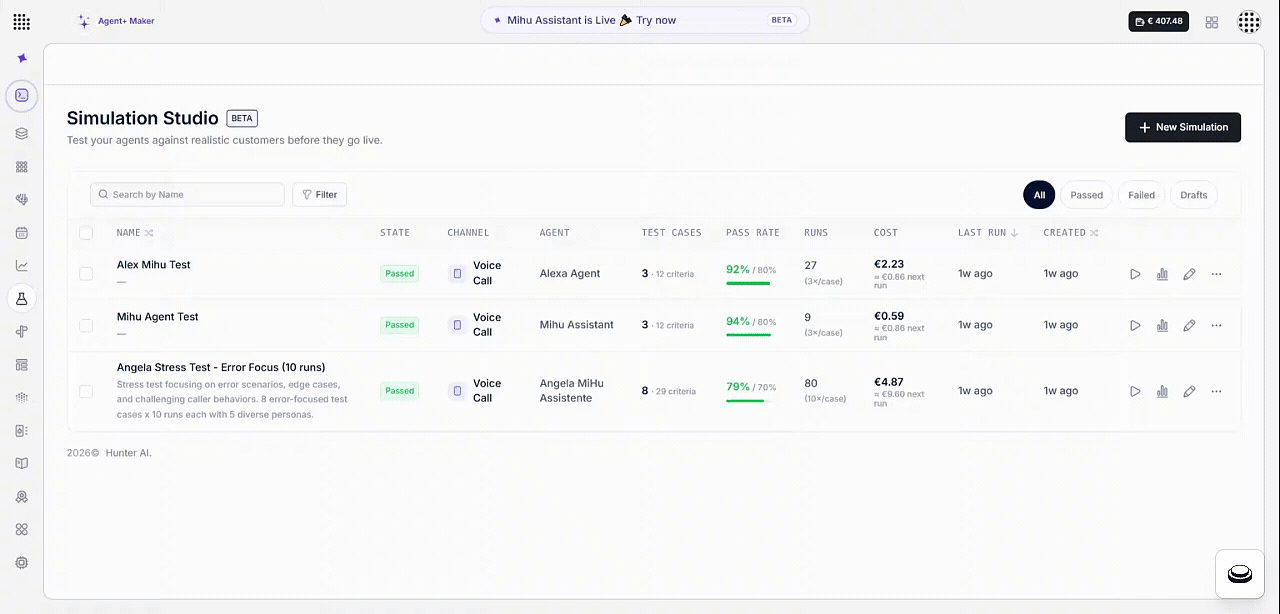
Task: Open the flask Simulation Studio sidebar icon
Action: pos(22,298)
